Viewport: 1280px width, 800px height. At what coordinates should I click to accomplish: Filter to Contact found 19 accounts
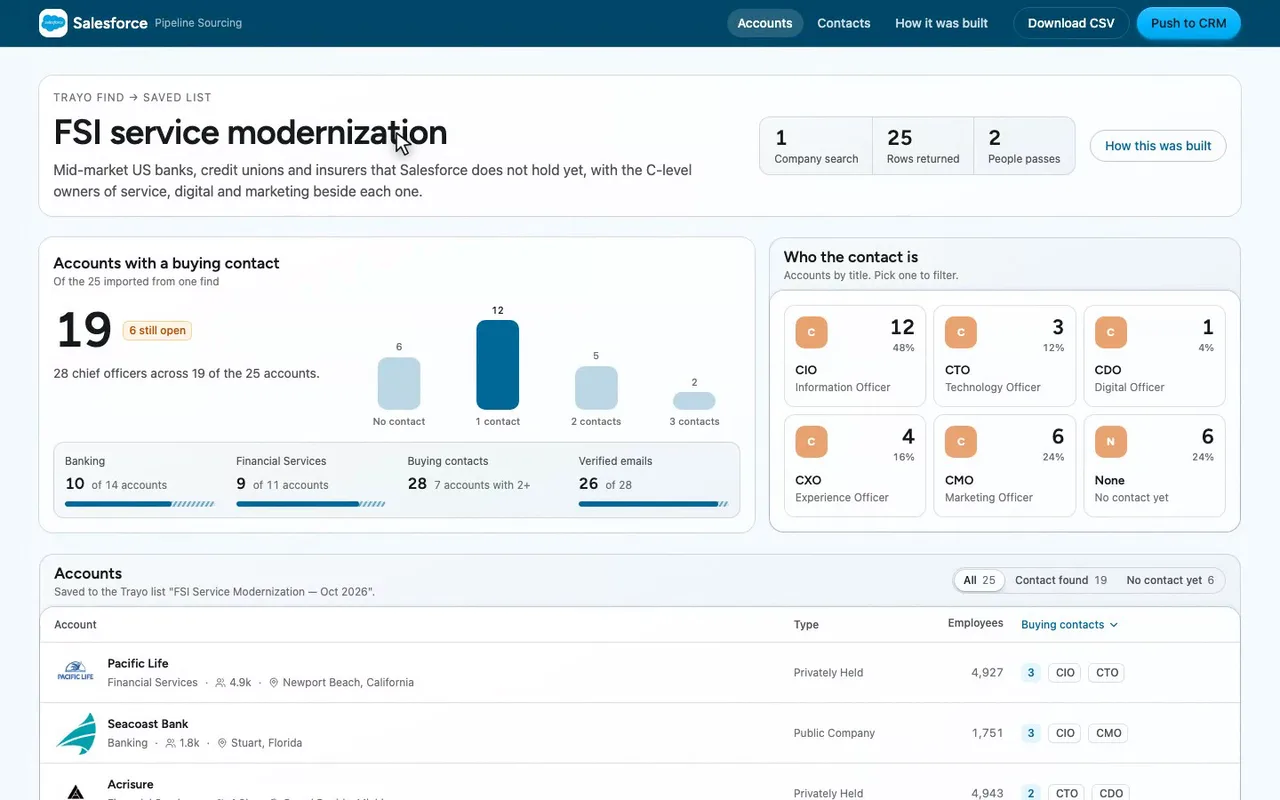click(x=1060, y=580)
